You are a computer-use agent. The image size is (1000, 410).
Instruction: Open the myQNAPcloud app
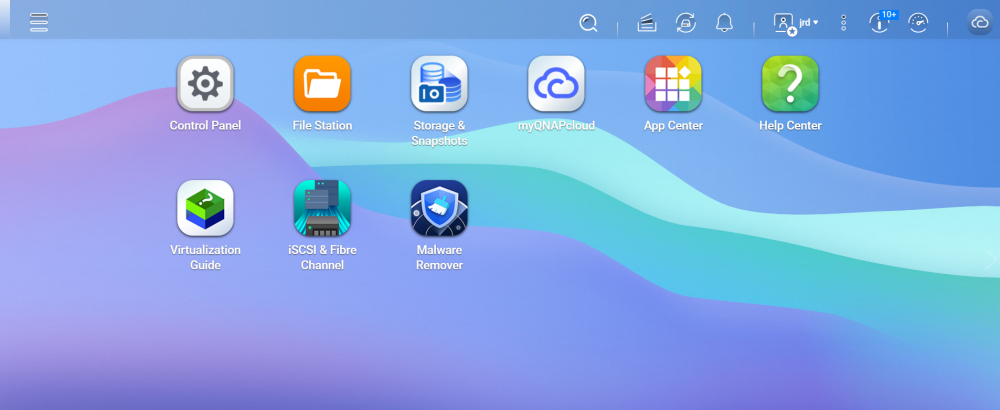pyautogui.click(x=556, y=84)
